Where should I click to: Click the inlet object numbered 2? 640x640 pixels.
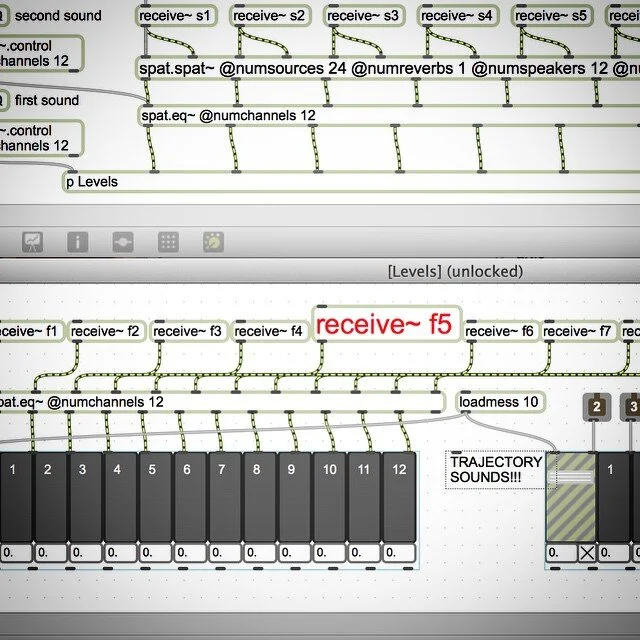point(597,407)
